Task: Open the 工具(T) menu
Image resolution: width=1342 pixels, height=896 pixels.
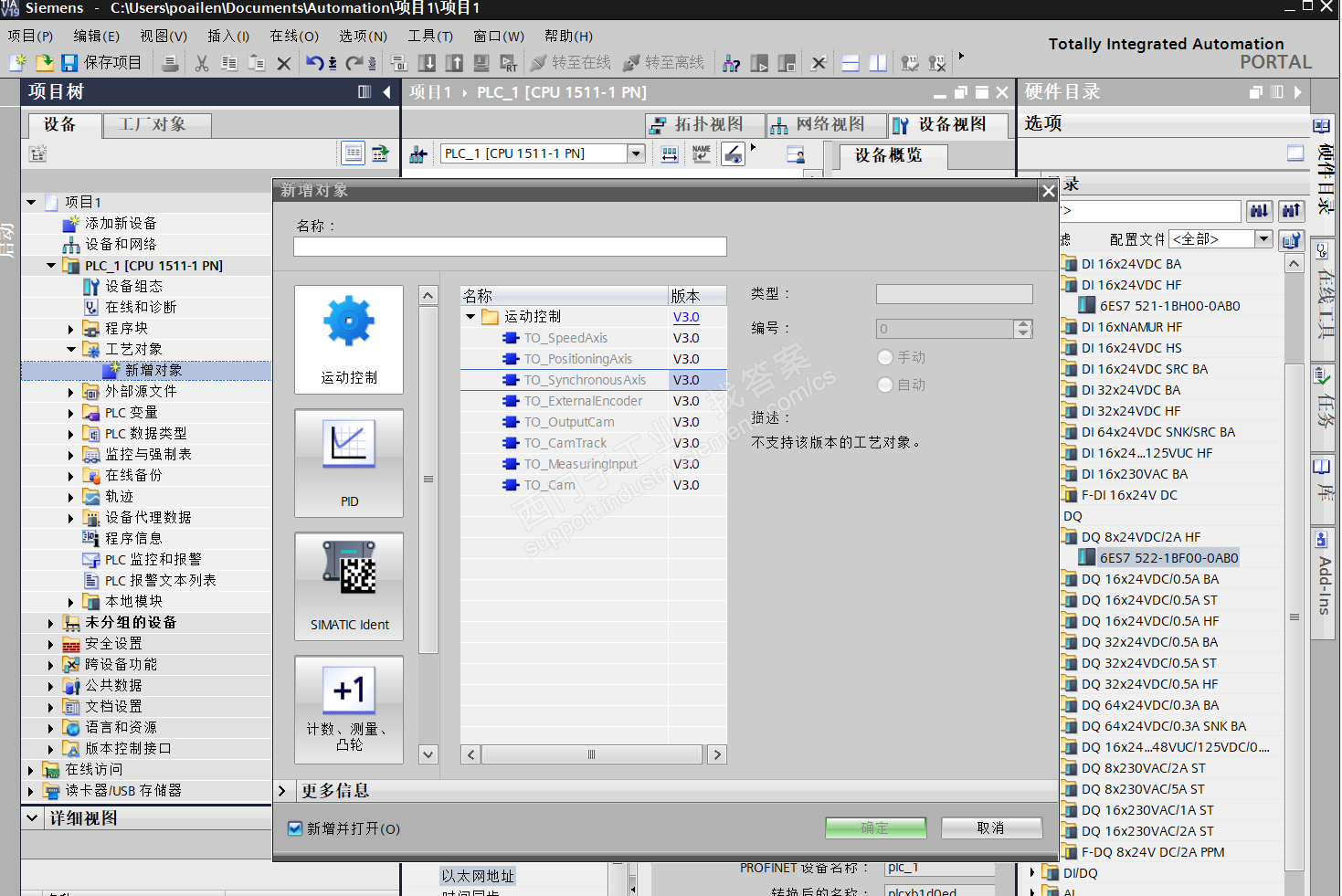Action: pos(430,37)
